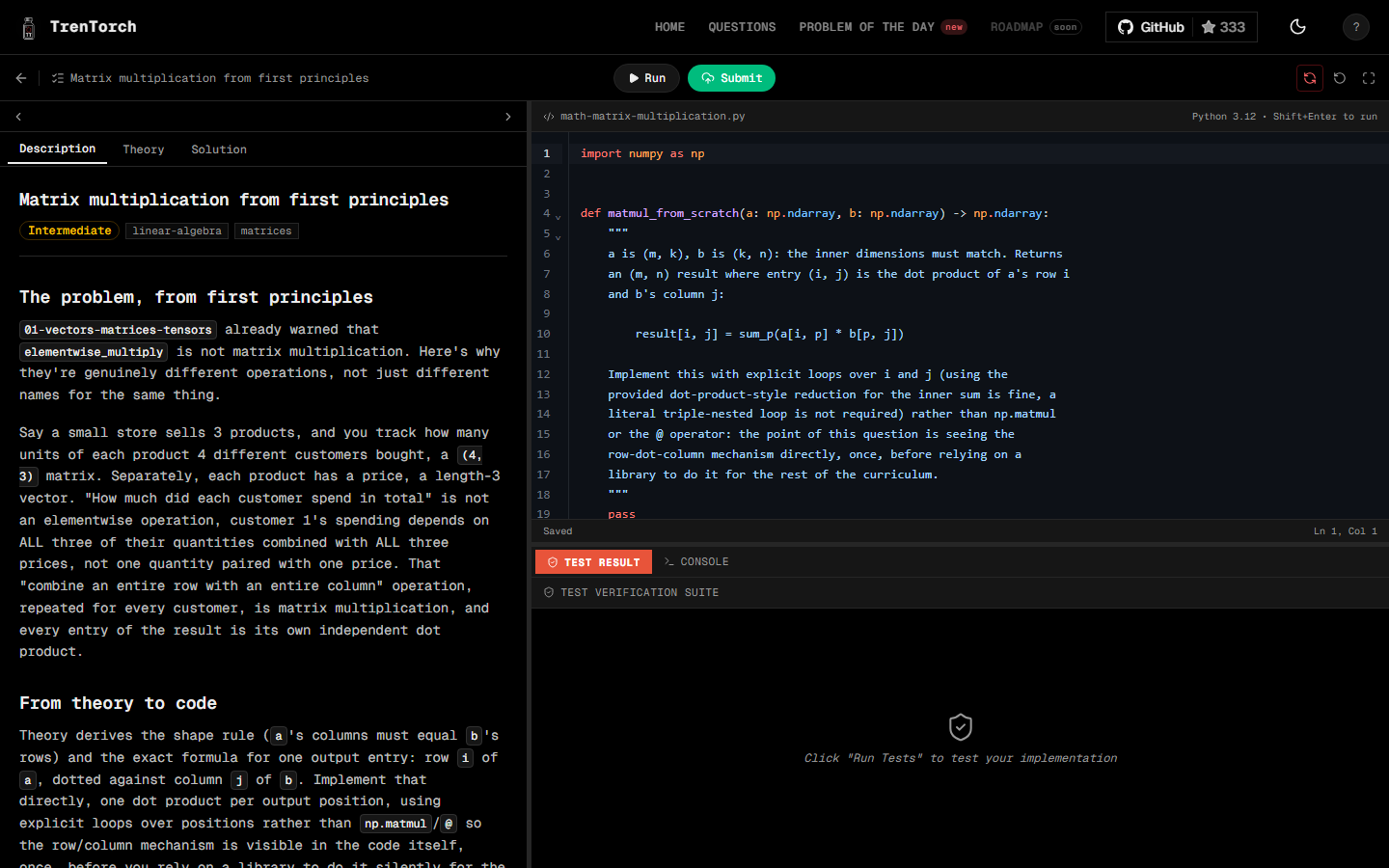Open the ROADMAP nav item
Screen dimensions: 1389x868
click(x=1036, y=27)
